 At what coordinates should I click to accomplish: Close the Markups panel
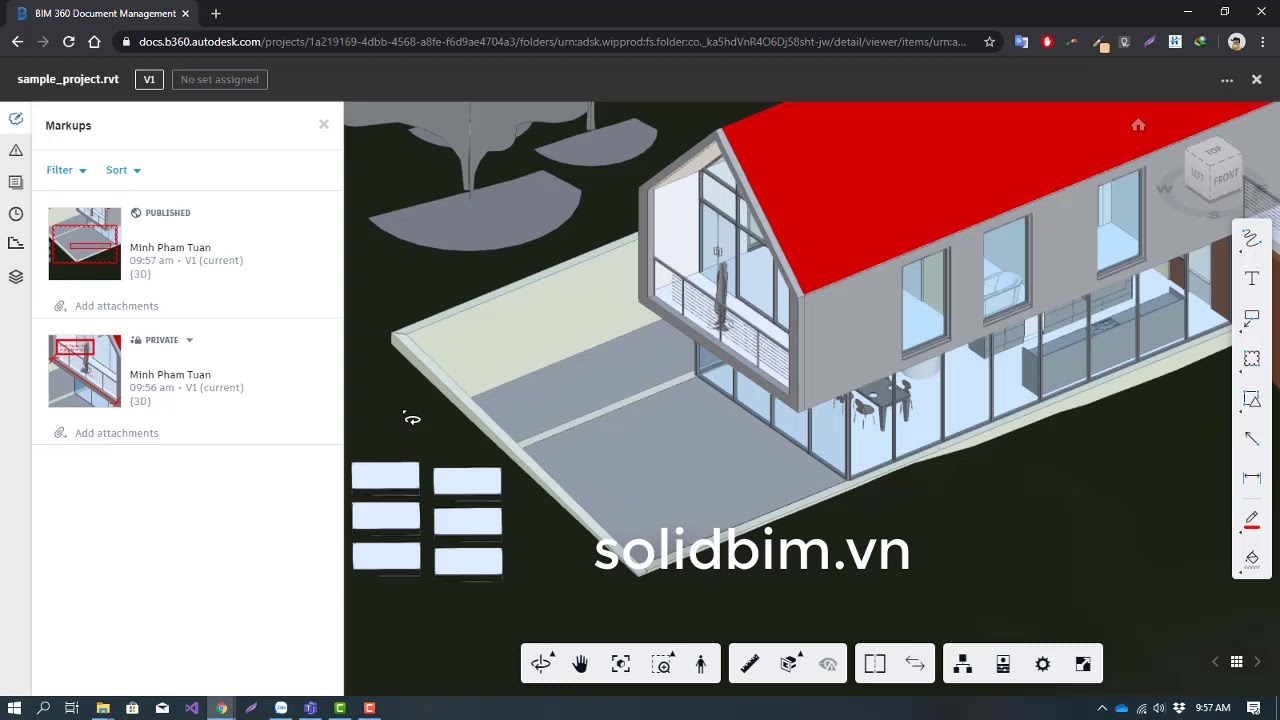point(324,124)
